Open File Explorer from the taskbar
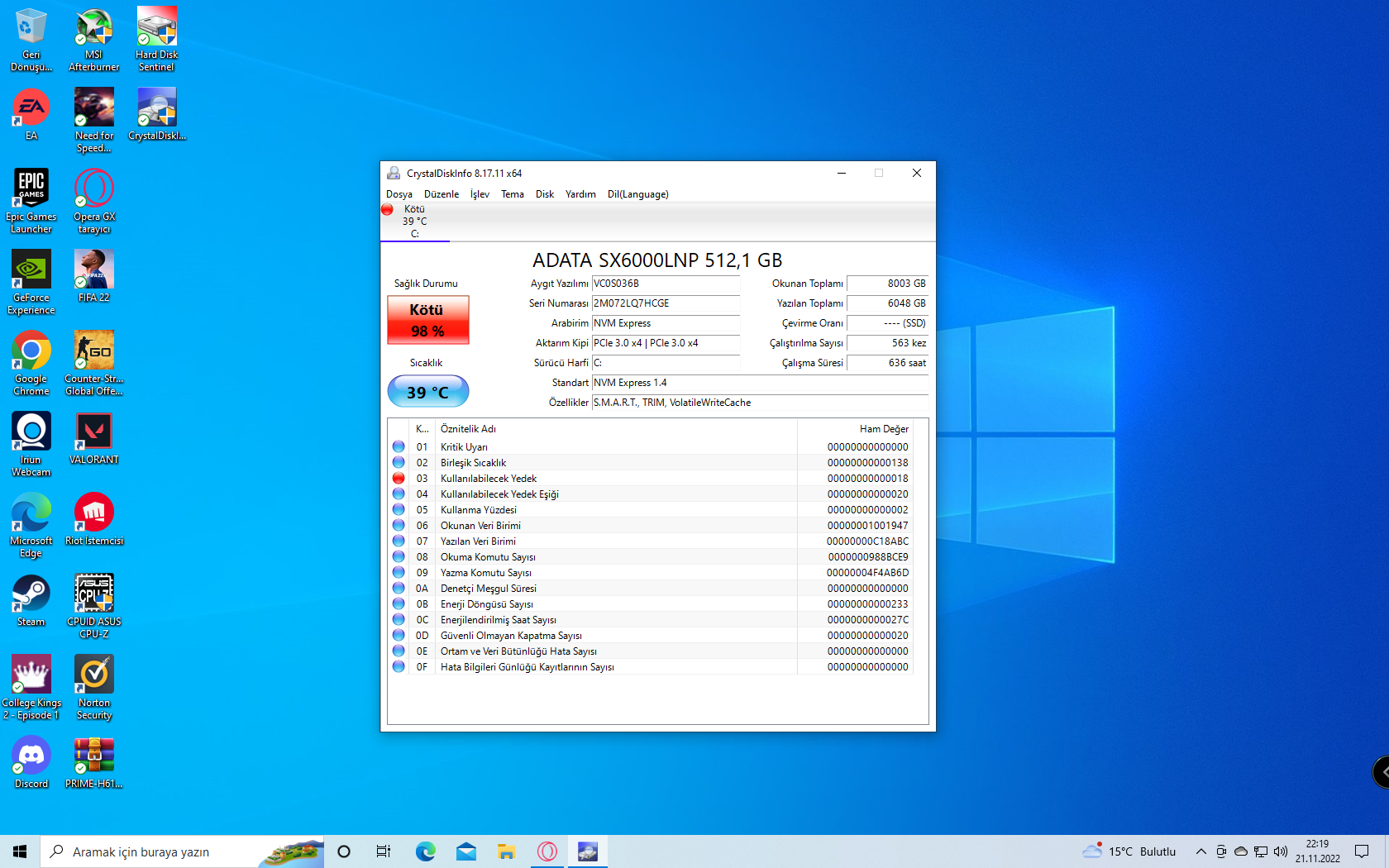The width and height of the screenshot is (1389, 868). 507,851
